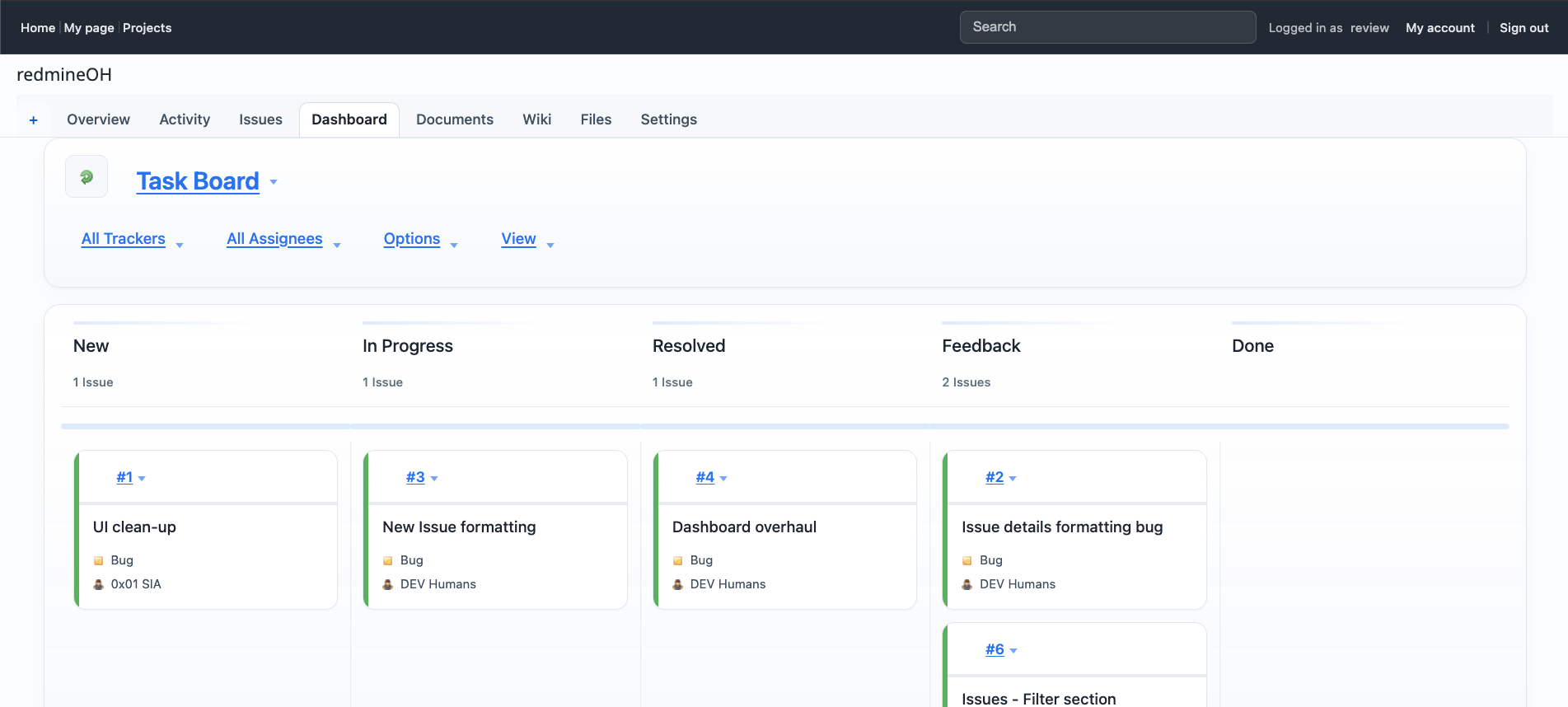Expand the dropdown arrow next to issue #2
The width and height of the screenshot is (1568, 707).
1013,479
